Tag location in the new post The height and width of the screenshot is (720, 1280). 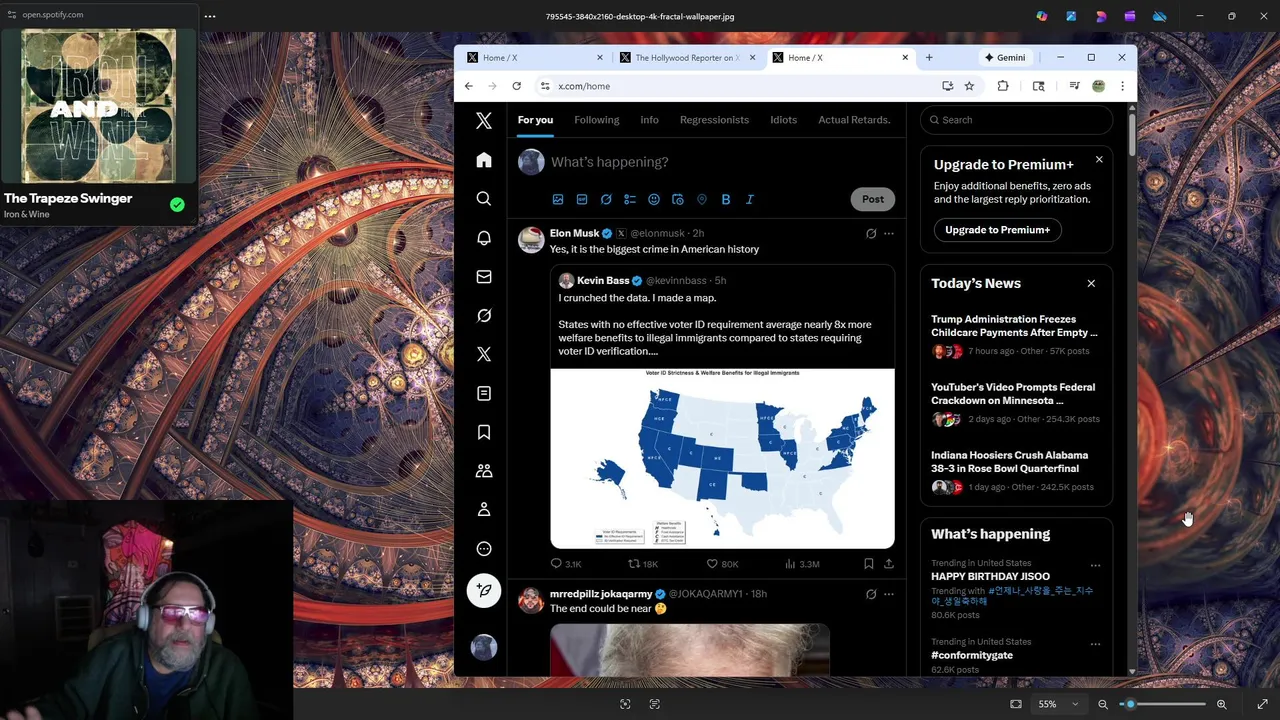tap(702, 199)
